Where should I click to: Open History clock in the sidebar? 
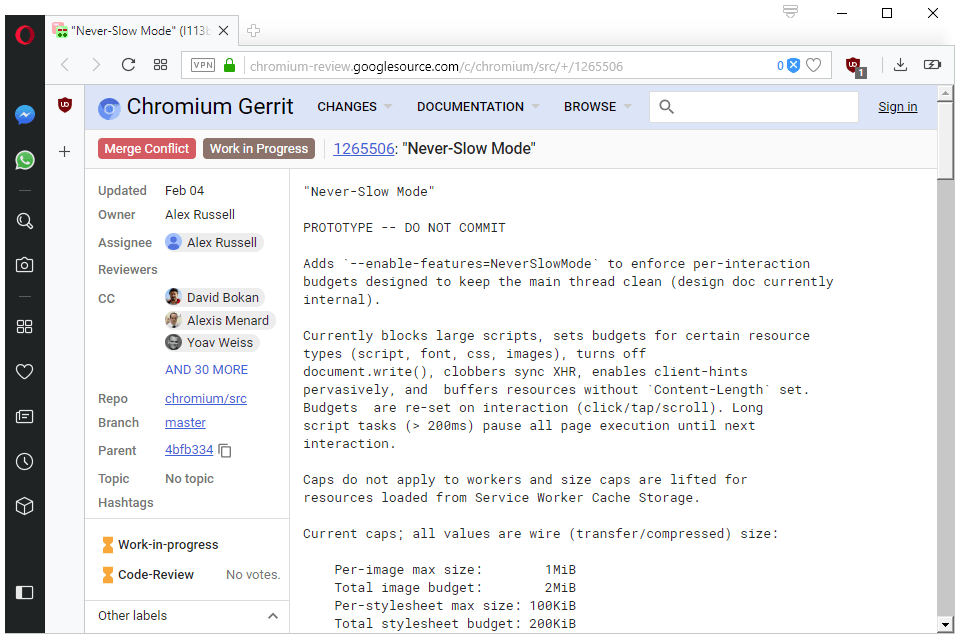tap(24, 461)
